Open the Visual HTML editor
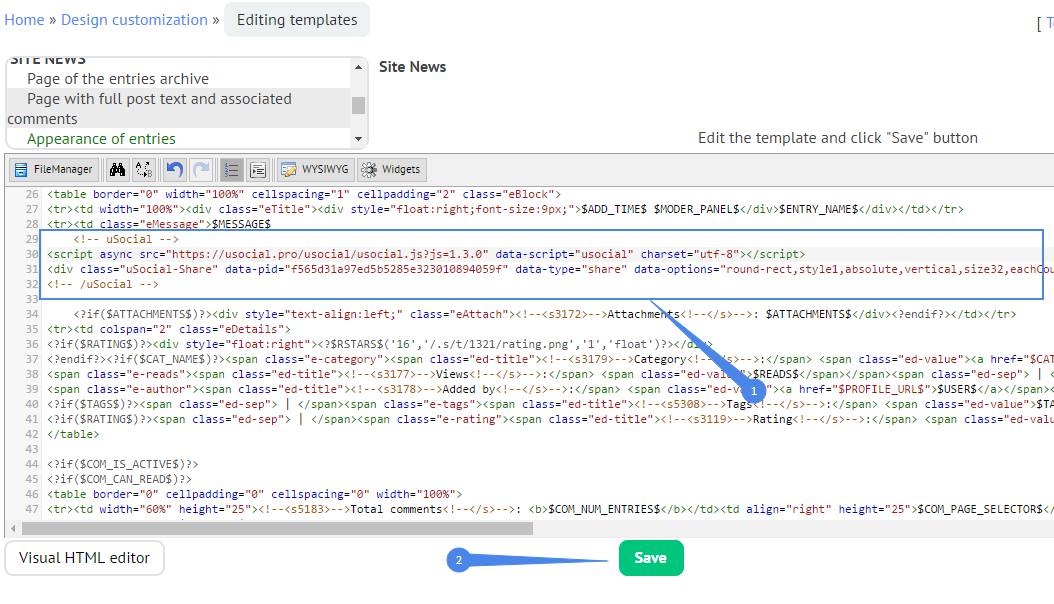 (x=85, y=558)
